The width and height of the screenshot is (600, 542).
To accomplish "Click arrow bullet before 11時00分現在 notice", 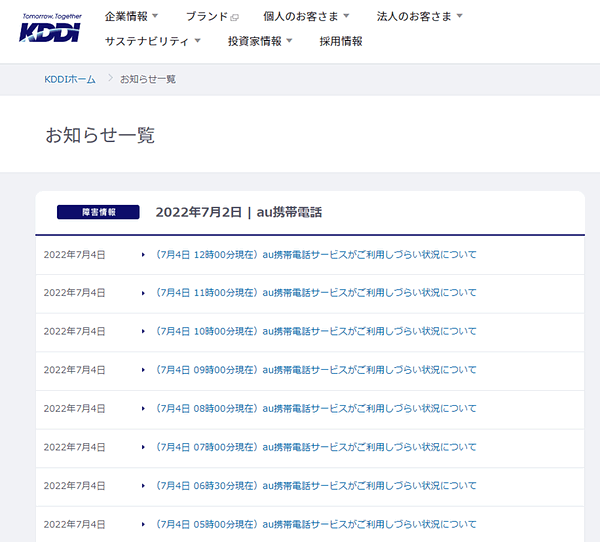I will click(x=143, y=293).
